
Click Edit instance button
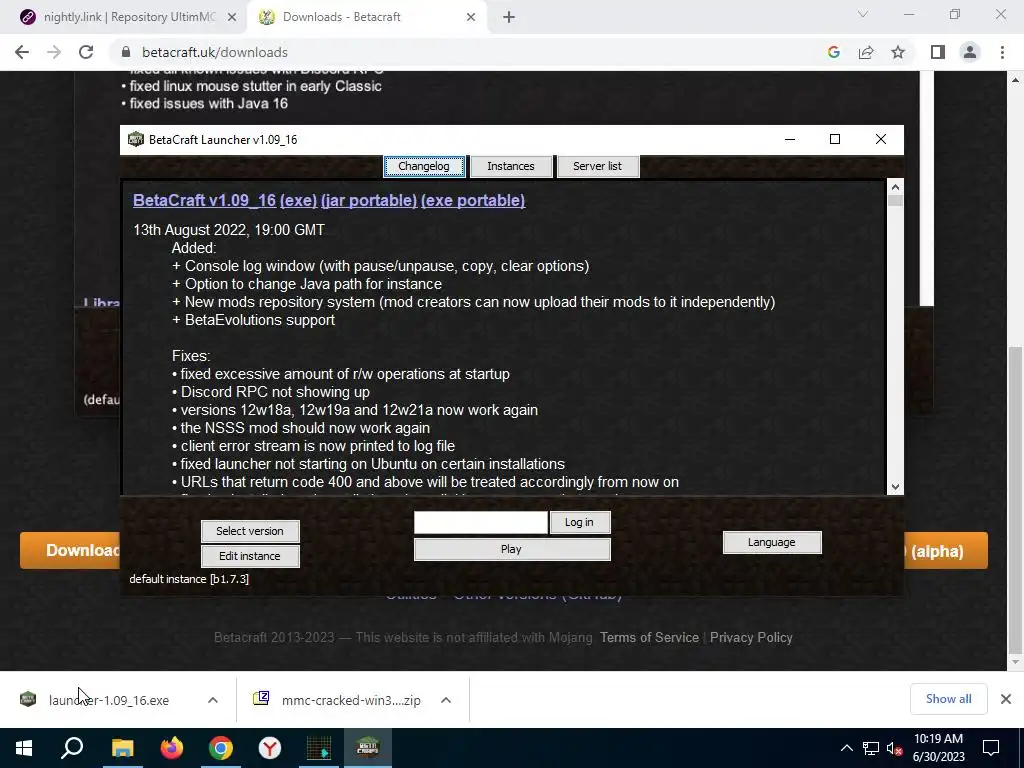[x=250, y=556]
